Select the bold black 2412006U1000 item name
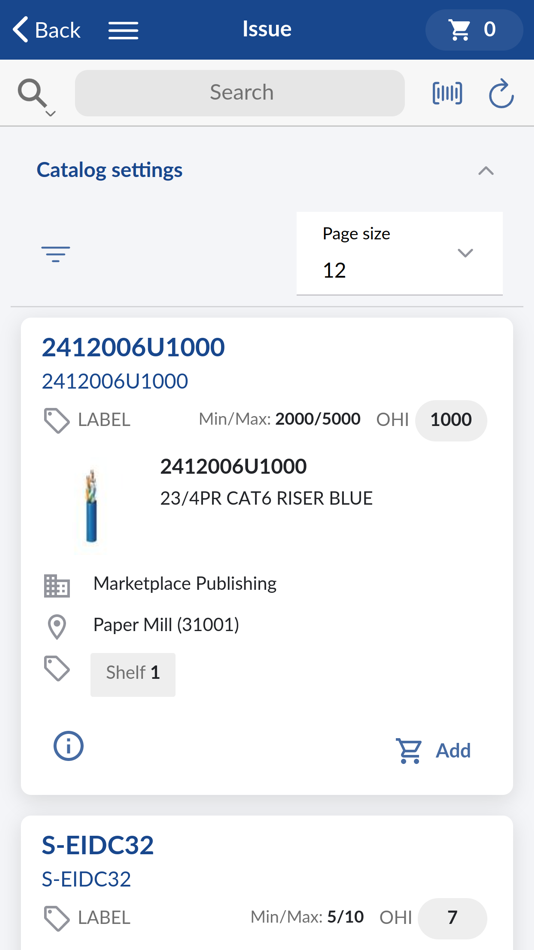 tap(233, 466)
